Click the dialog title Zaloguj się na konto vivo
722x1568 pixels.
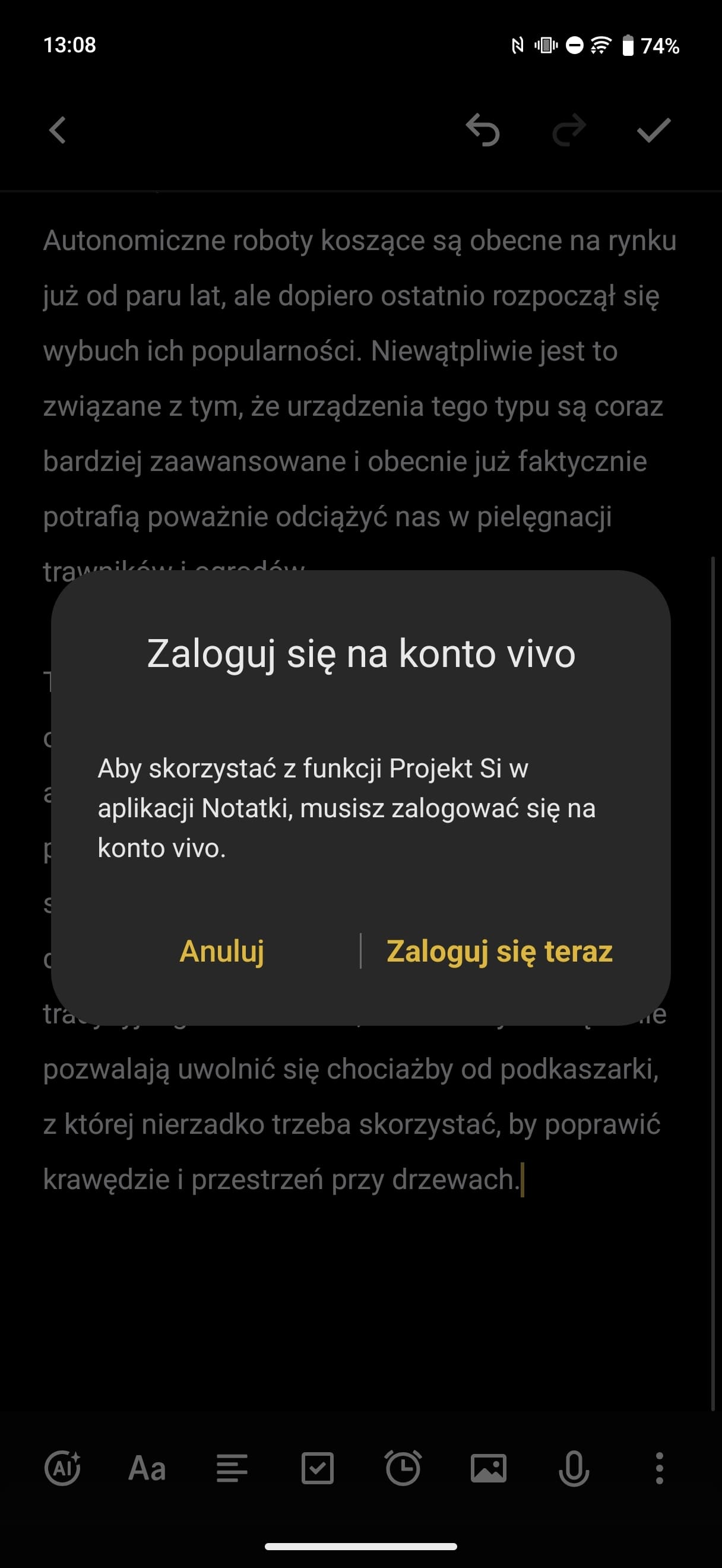(x=362, y=654)
